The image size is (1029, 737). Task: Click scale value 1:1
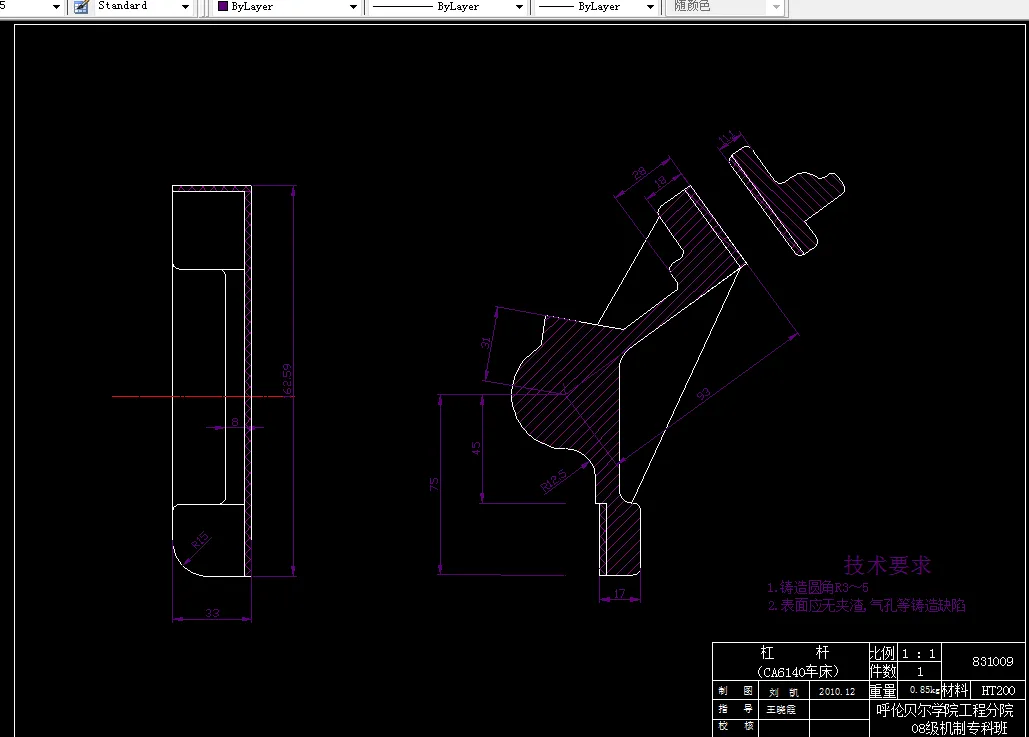pyautogui.click(x=919, y=654)
